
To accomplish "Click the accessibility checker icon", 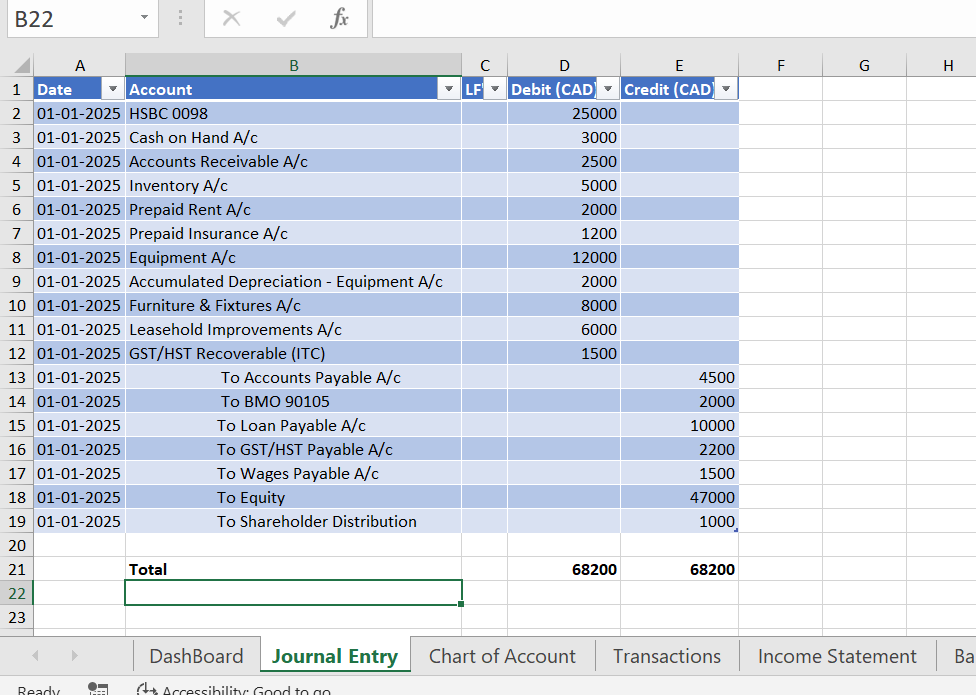I will (147, 689).
